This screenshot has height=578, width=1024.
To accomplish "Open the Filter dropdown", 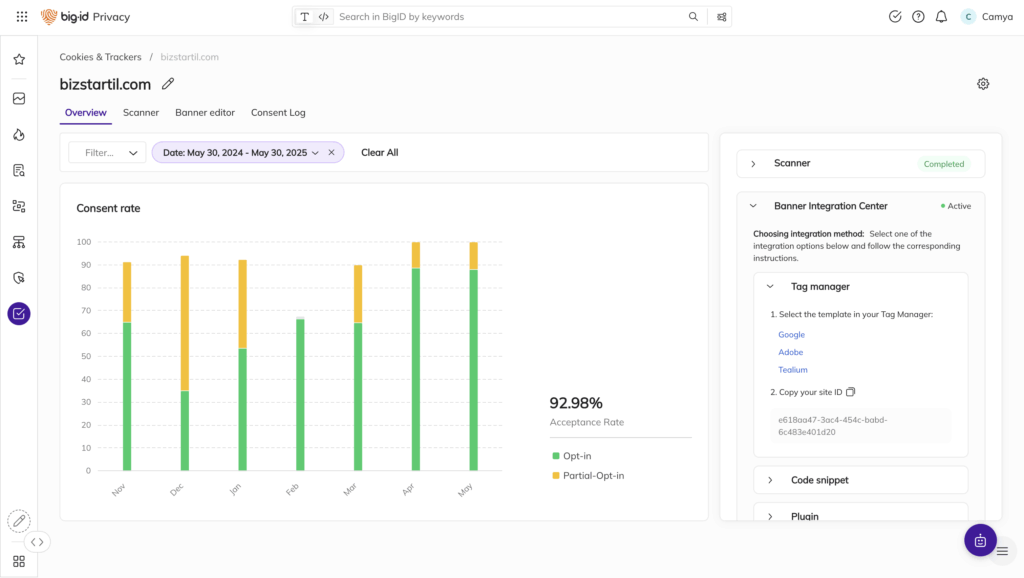I will [107, 153].
